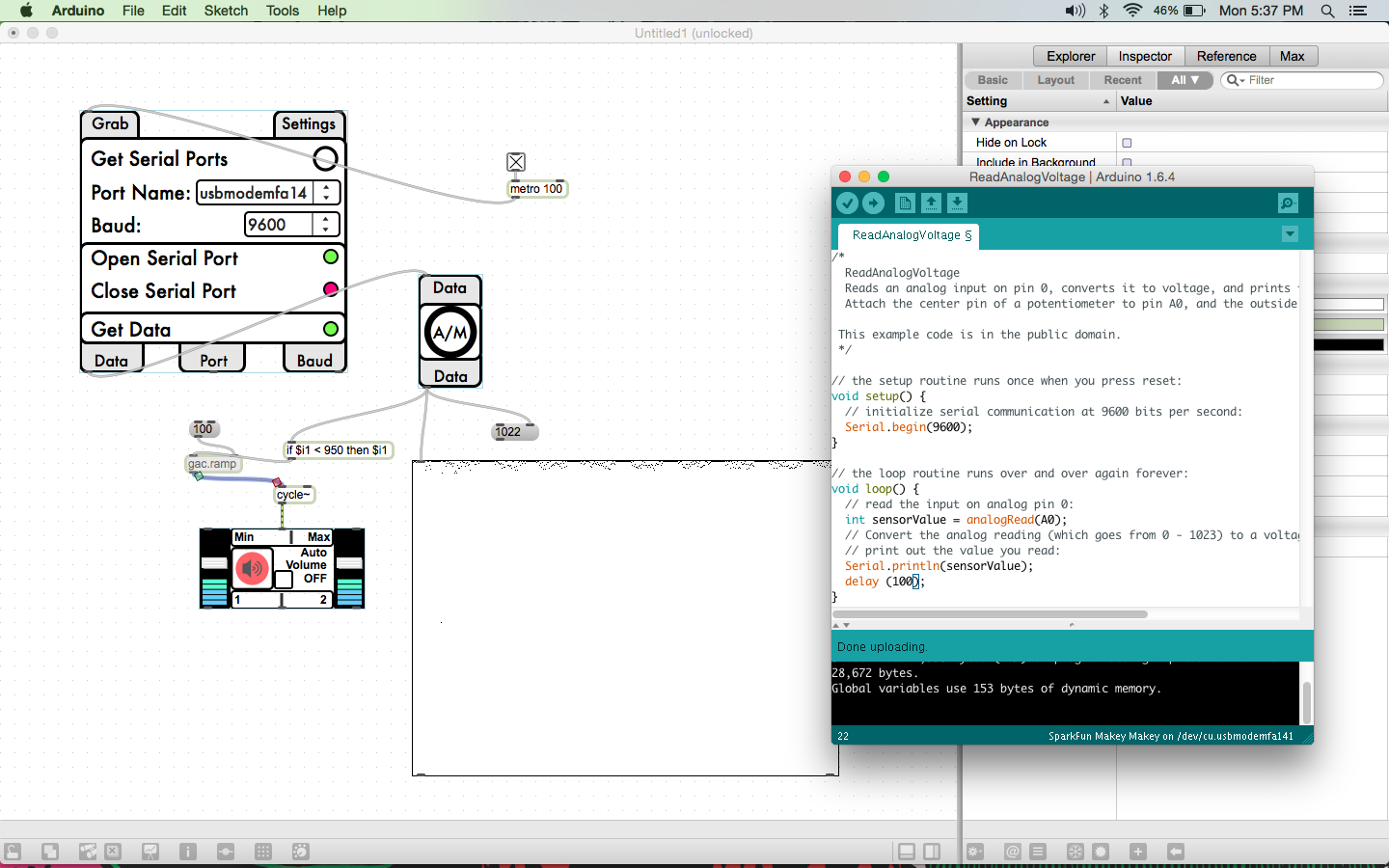Screen dimensions: 1389x868
Task: Toggle the Include in Background checkbox
Action: click(x=1127, y=162)
